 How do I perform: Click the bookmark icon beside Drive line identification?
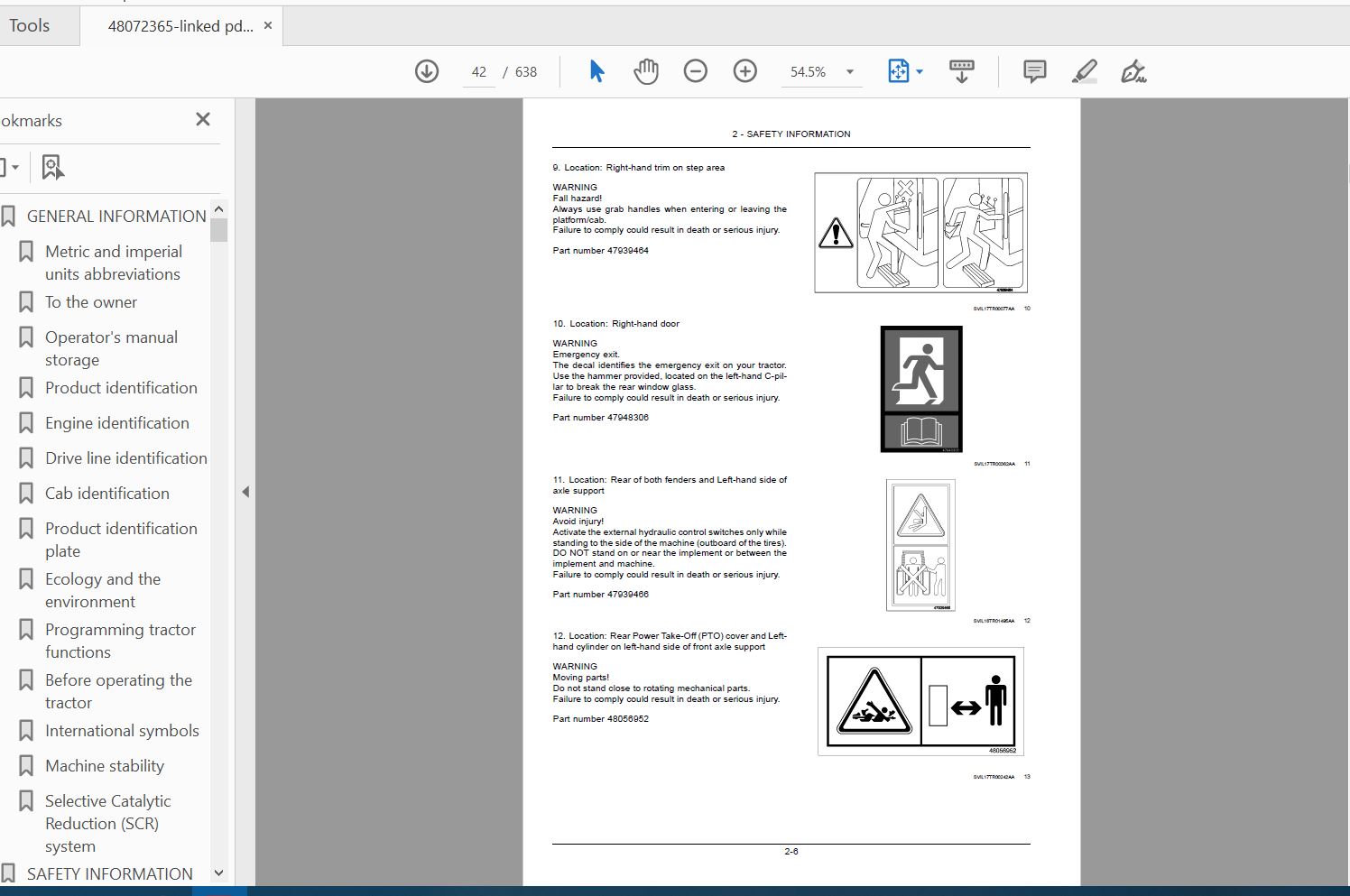pos(26,458)
